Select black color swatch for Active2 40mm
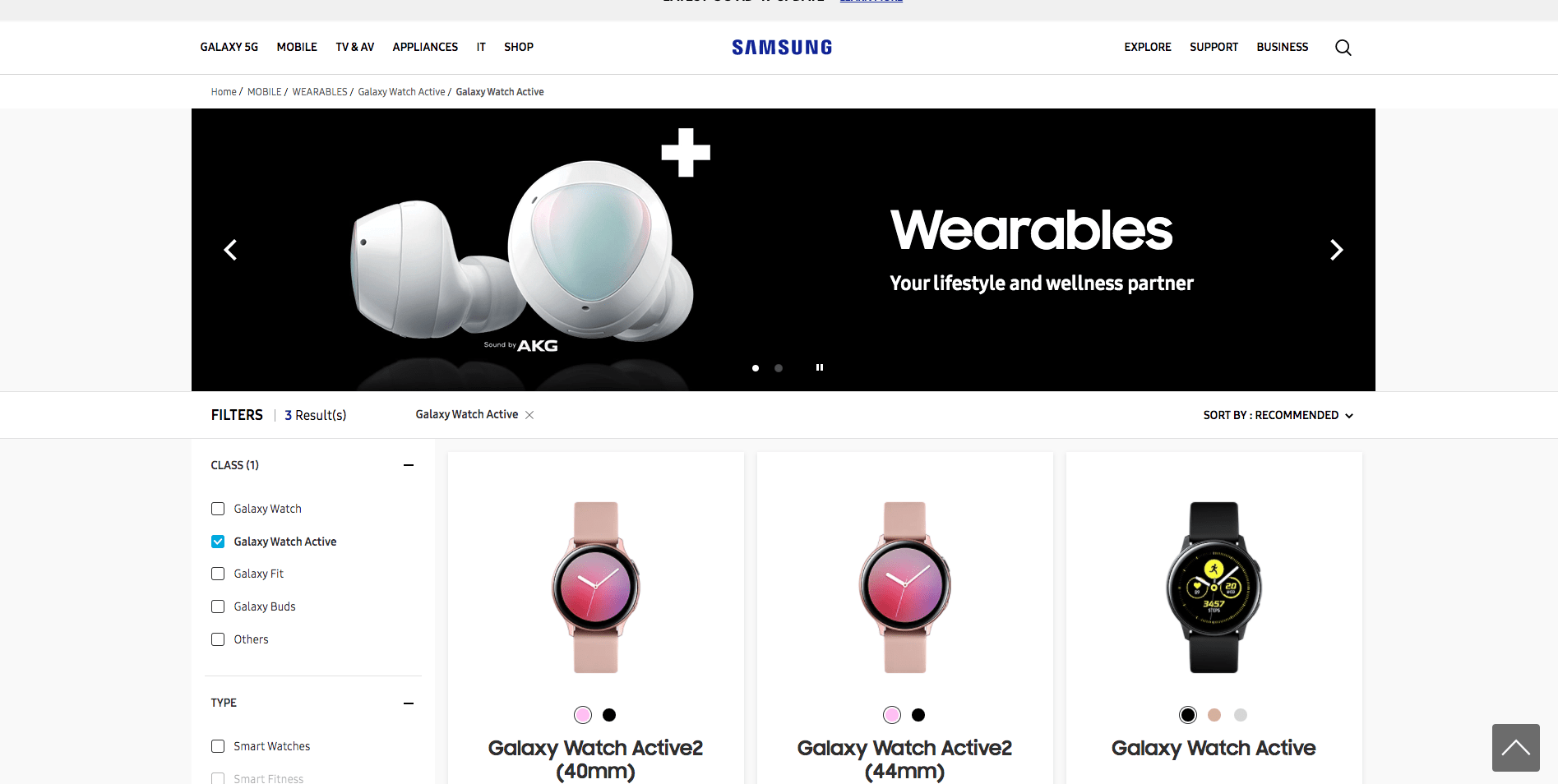Viewport: 1558px width, 784px height. (609, 715)
